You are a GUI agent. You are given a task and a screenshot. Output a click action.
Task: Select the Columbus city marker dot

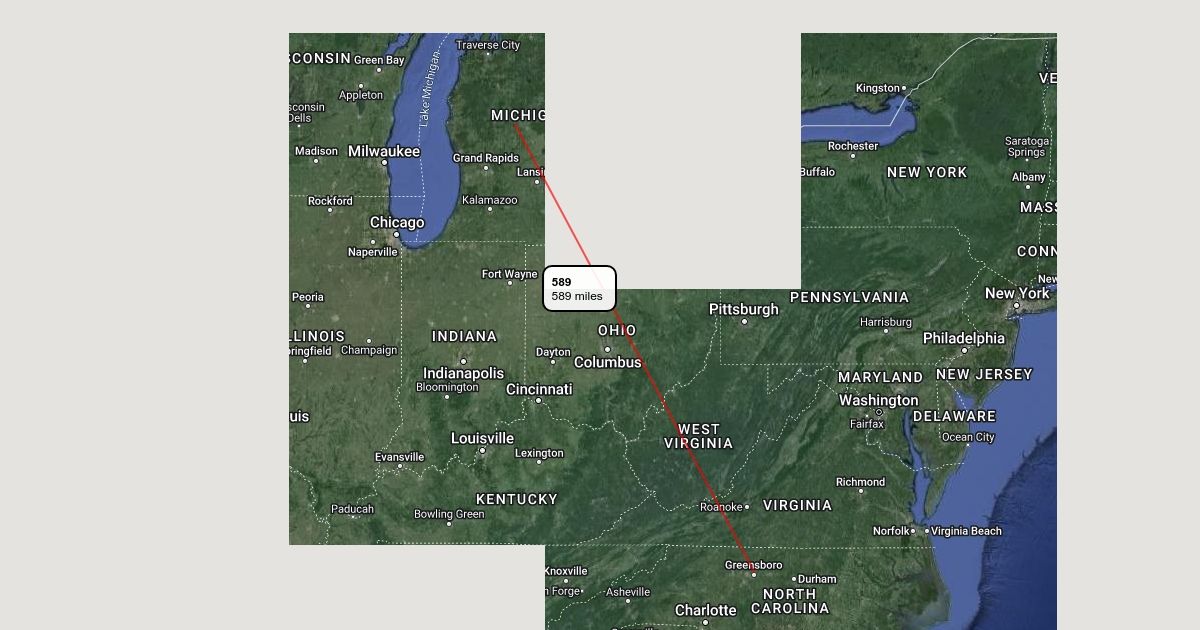607,350
